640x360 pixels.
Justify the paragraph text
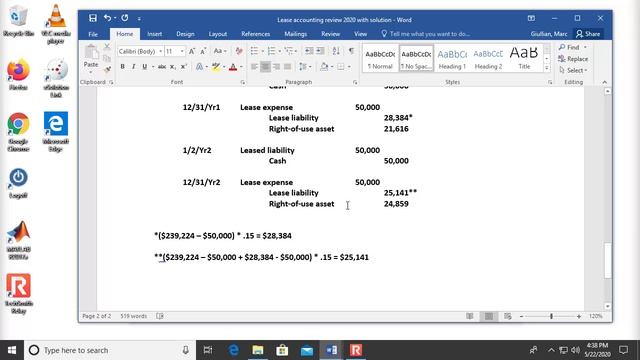(287, 67)
